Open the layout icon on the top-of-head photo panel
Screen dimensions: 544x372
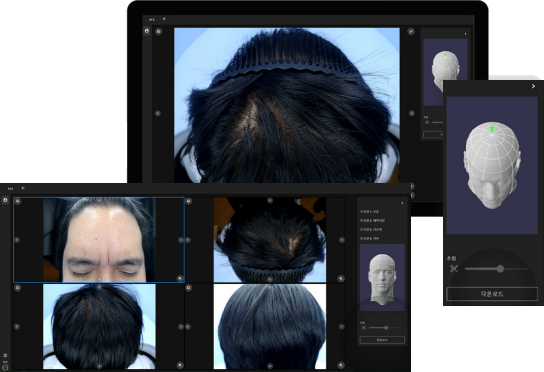point(18,288)
